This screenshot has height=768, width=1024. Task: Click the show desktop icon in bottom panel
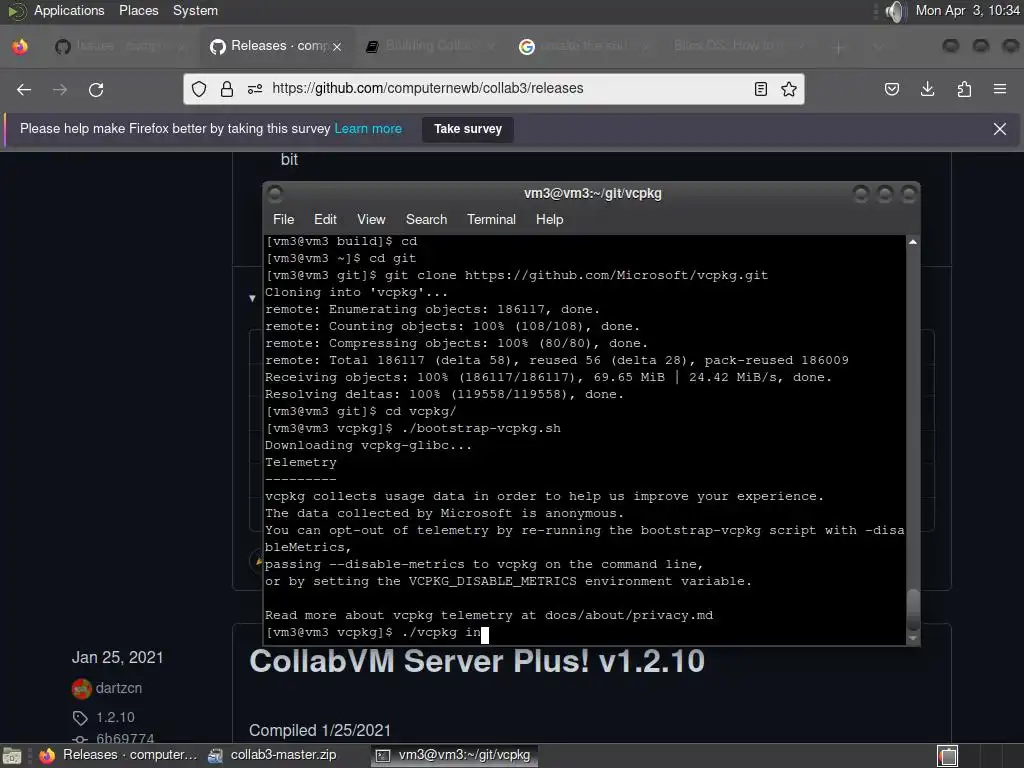[x=12, y=756]
